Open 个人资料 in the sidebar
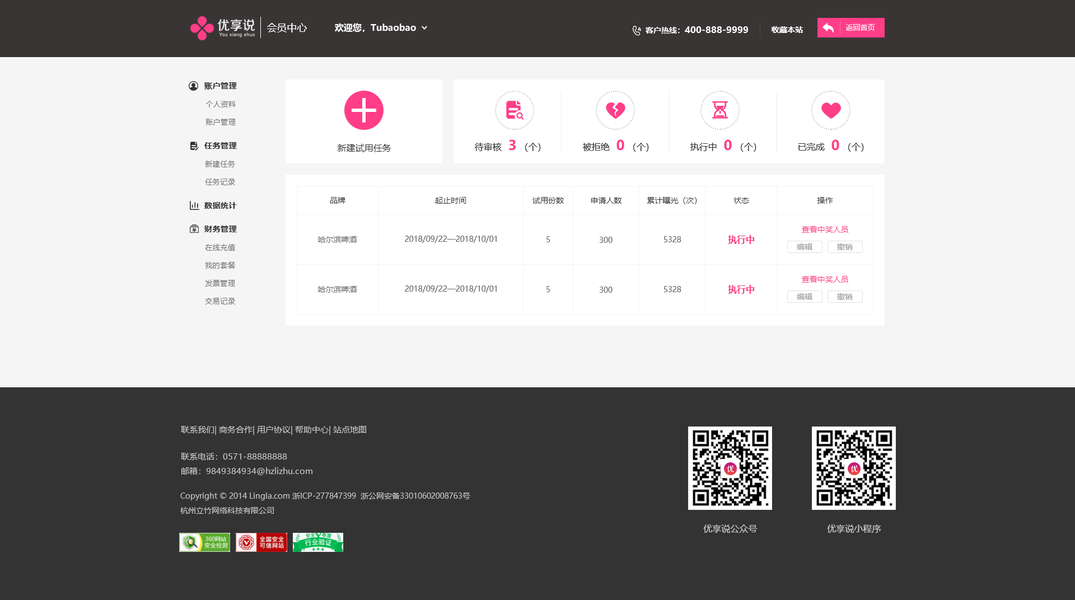1075x600 pixels. (x=220, y=104)
